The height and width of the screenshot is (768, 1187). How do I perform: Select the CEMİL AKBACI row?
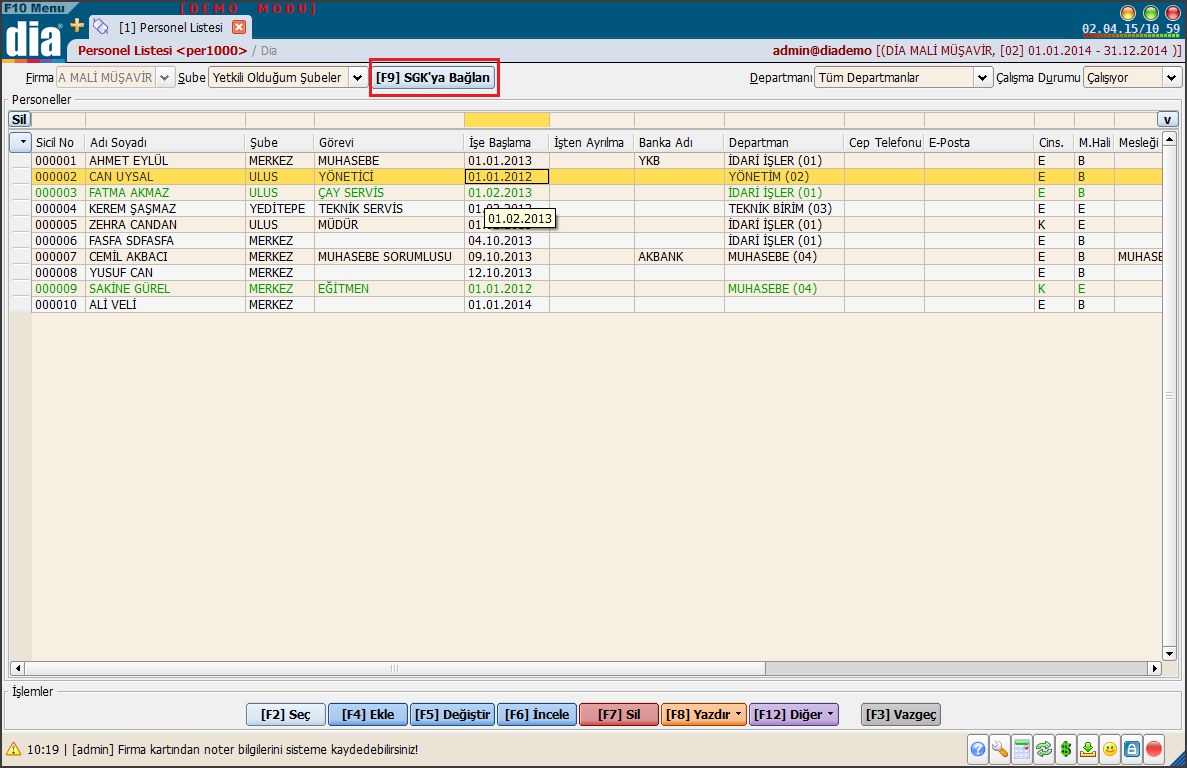point(597,257)
